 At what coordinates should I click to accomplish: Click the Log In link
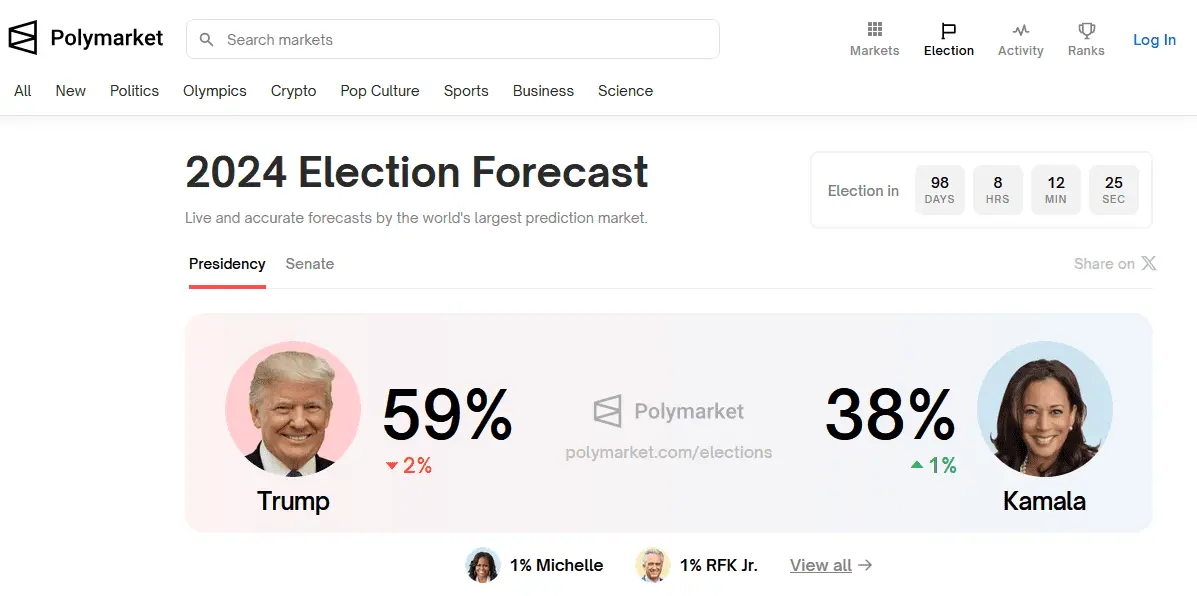pyautogui.click(x=1154, y=40)
